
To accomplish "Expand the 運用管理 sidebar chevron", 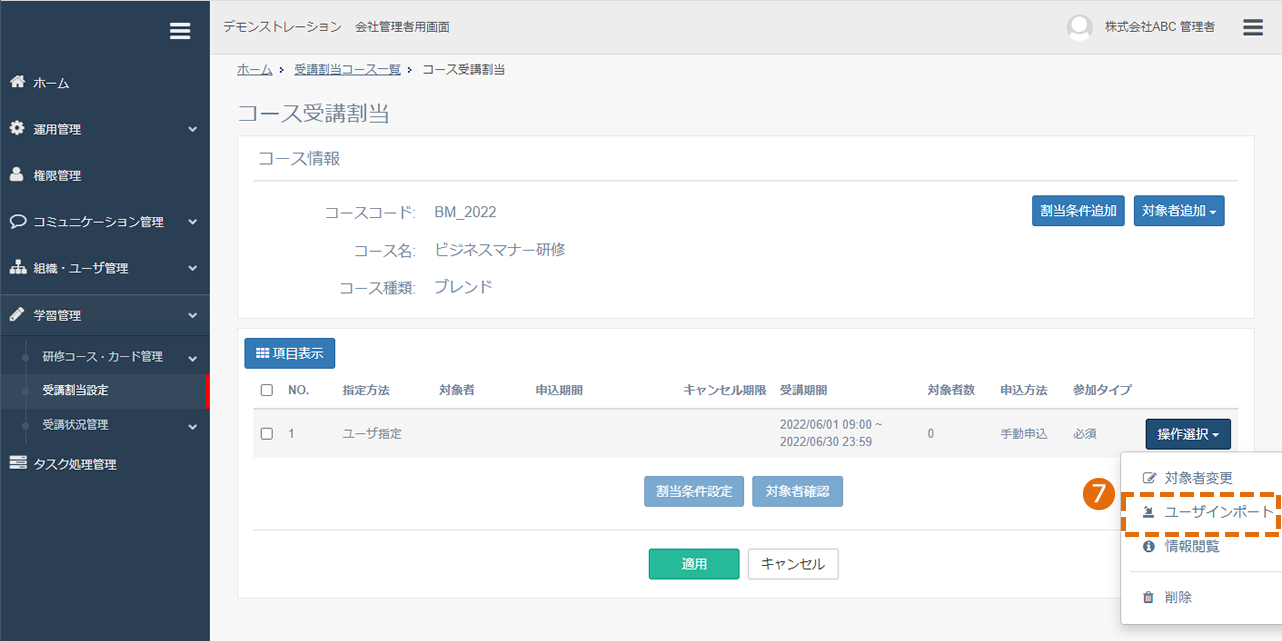I will 192,130.
